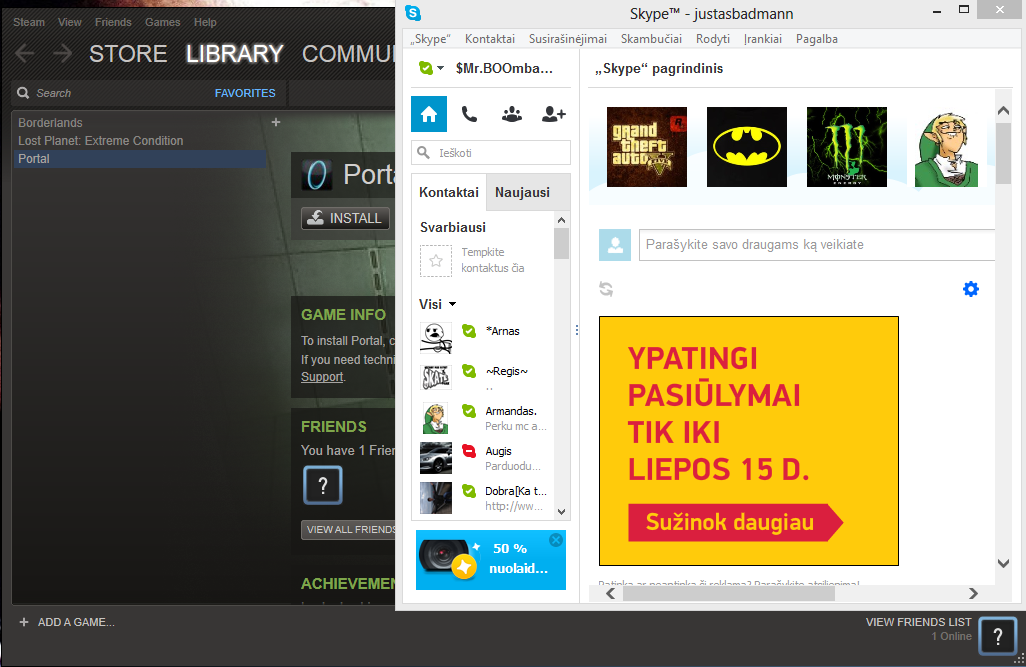This screenshot has height=667, width=1026.
Task: Open the Grand Theft Auto avatar thumbnail
Action: pyautogui.click(x=647, y=147)
